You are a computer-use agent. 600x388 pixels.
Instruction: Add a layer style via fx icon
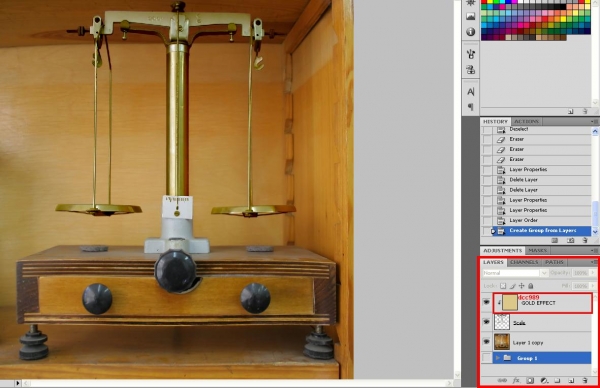coord(516,380)
